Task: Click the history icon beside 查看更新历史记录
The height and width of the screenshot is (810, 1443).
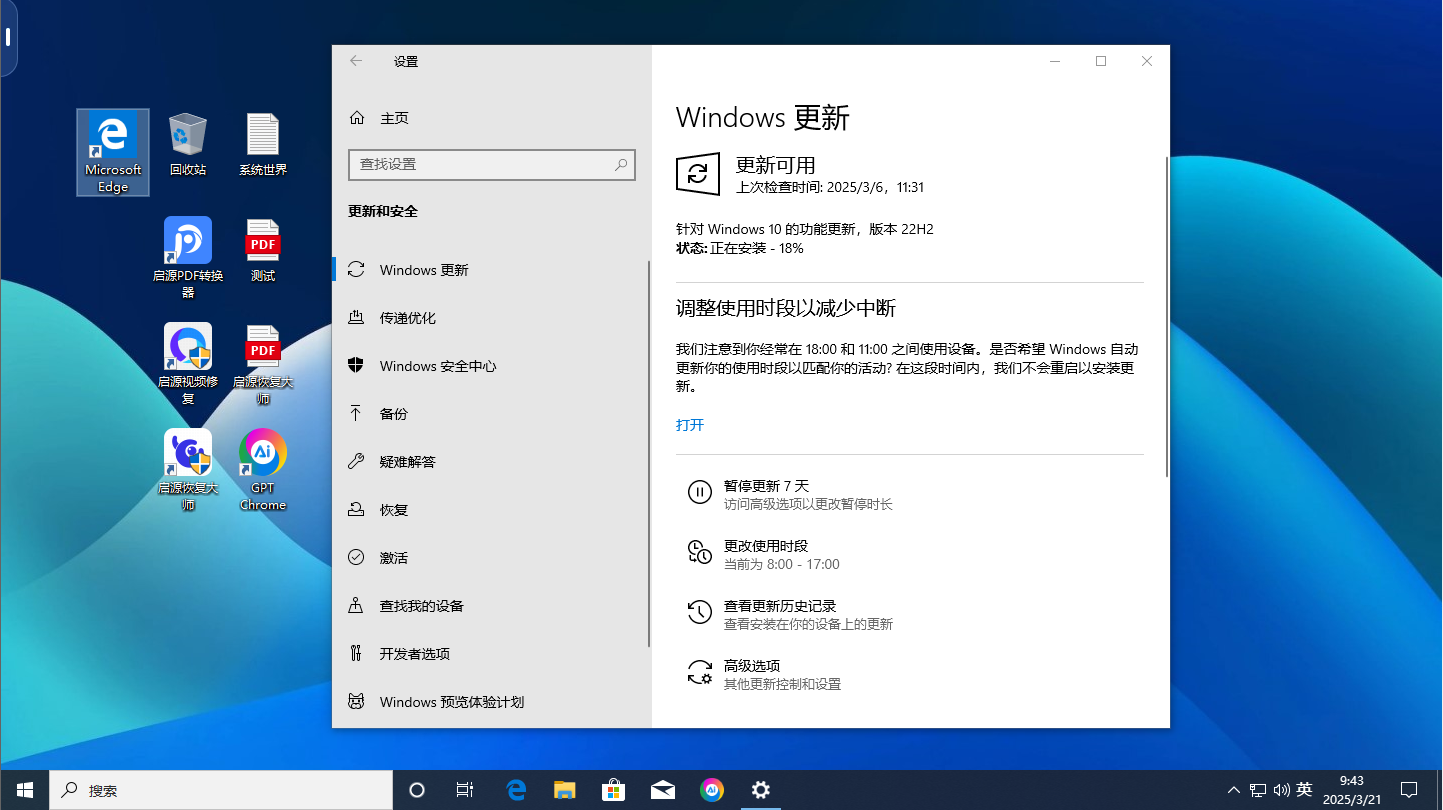Action: tap(699, 611)
